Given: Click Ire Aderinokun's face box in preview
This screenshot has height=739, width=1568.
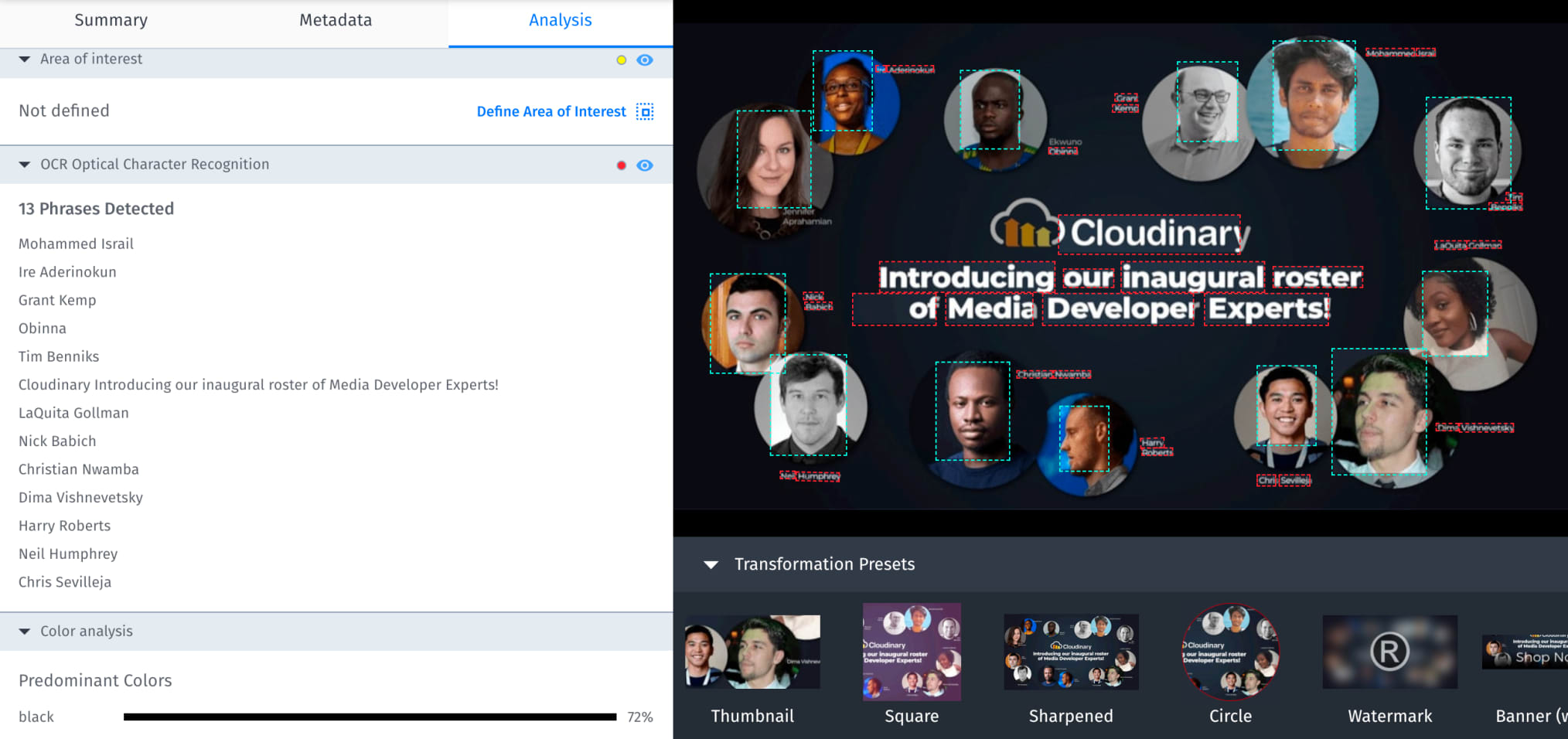Looking at the screenshot, I should [x=843, y=90].
